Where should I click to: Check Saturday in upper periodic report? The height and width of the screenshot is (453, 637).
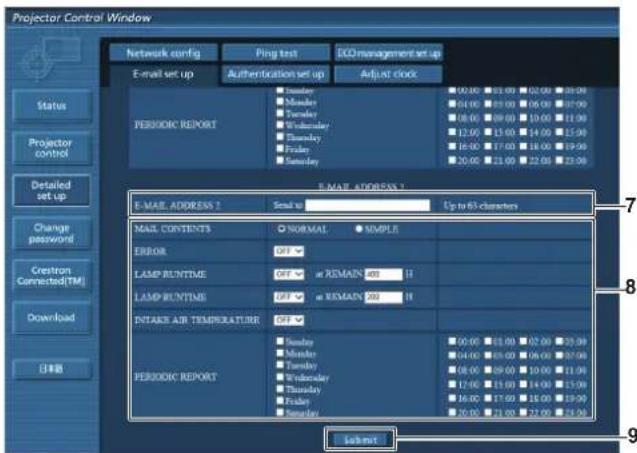pos(280,160)
